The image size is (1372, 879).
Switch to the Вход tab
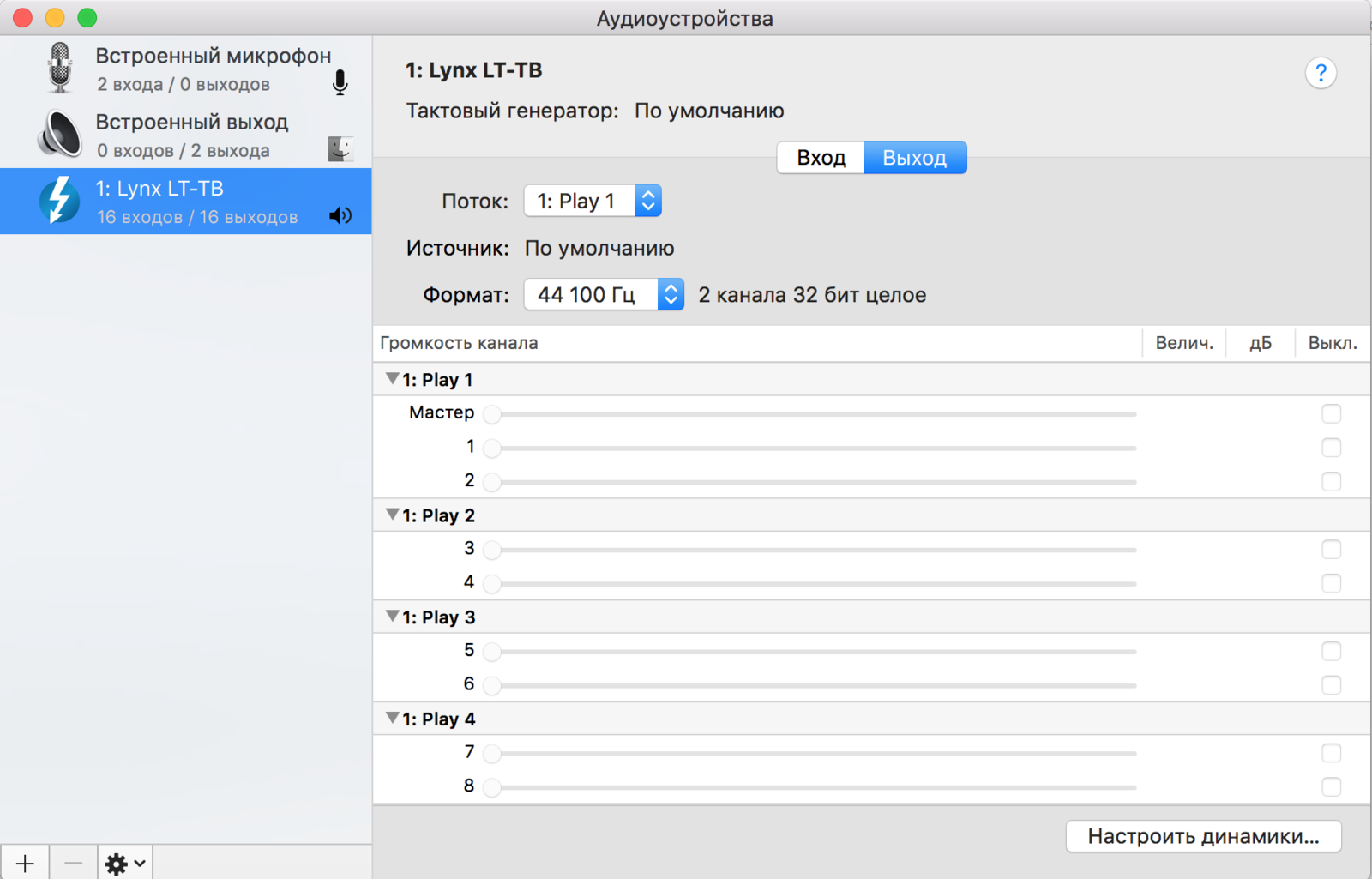pos(821,158)
